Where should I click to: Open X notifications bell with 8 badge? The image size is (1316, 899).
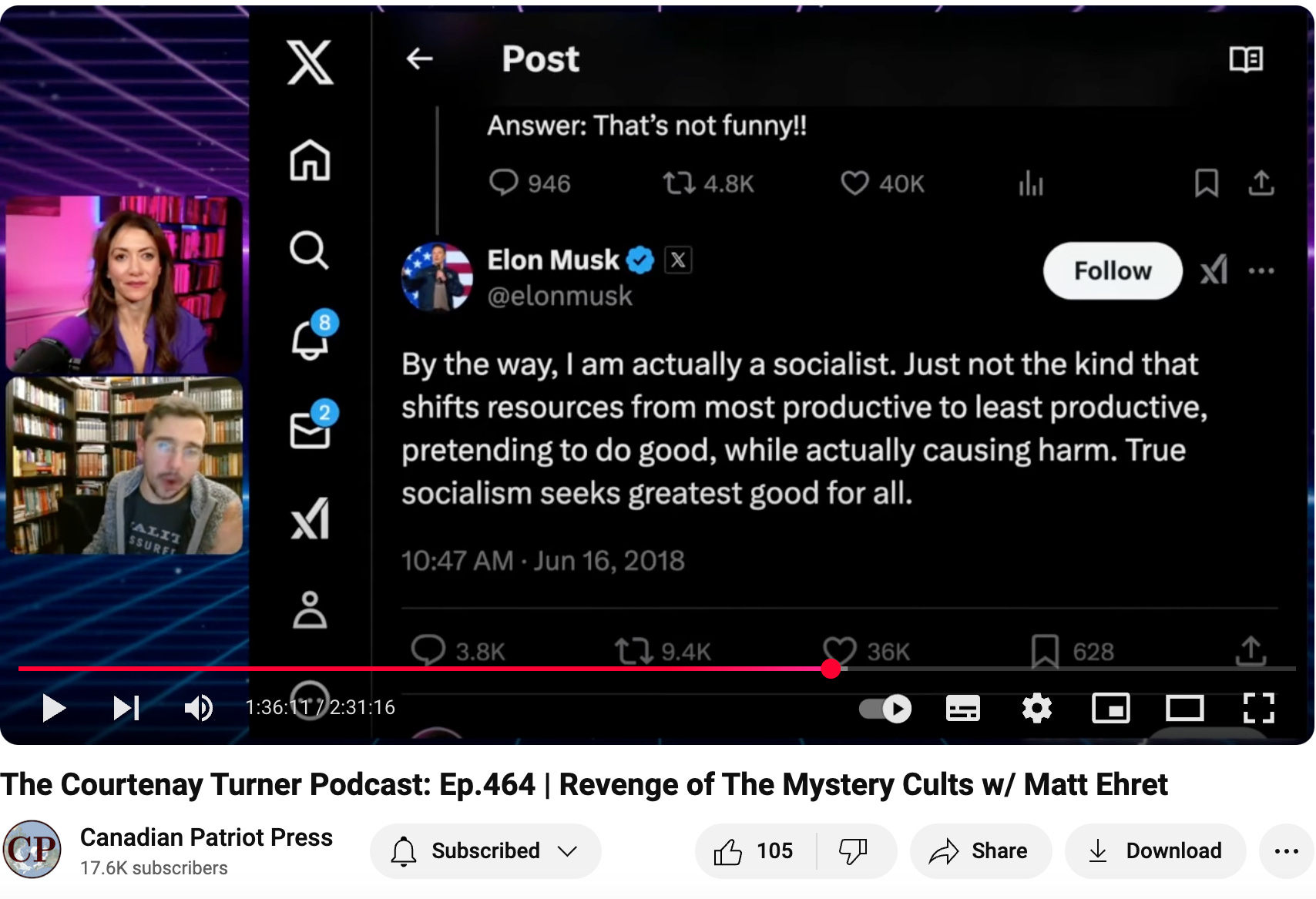click(314, 334)
